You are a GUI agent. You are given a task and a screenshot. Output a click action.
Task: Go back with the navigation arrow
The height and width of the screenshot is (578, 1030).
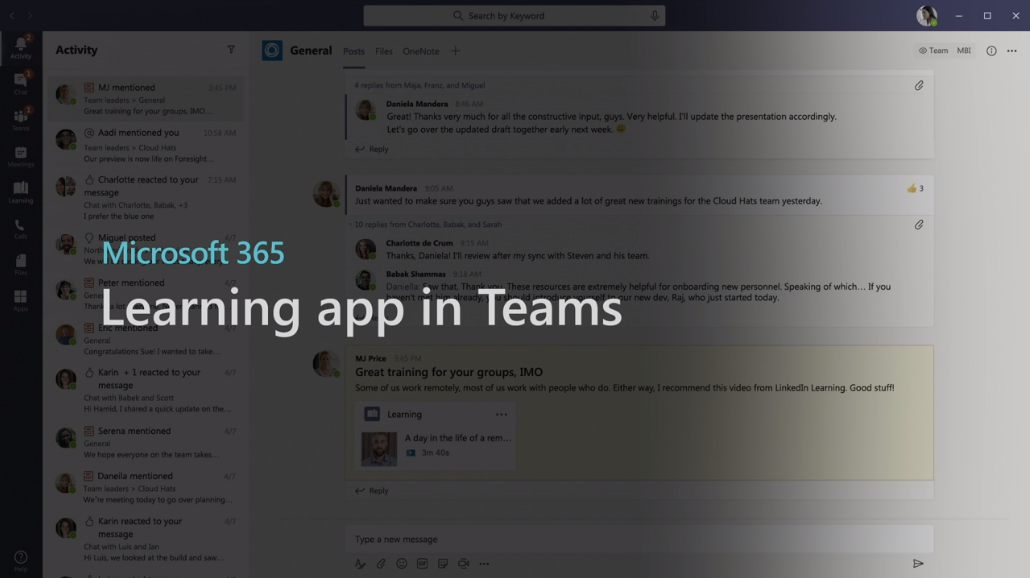pos(12,15)
